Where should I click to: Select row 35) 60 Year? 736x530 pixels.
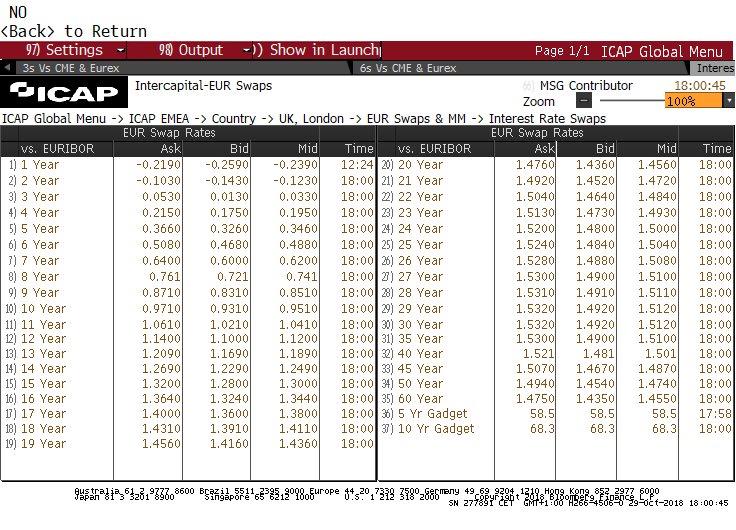(x=556, y=399)
